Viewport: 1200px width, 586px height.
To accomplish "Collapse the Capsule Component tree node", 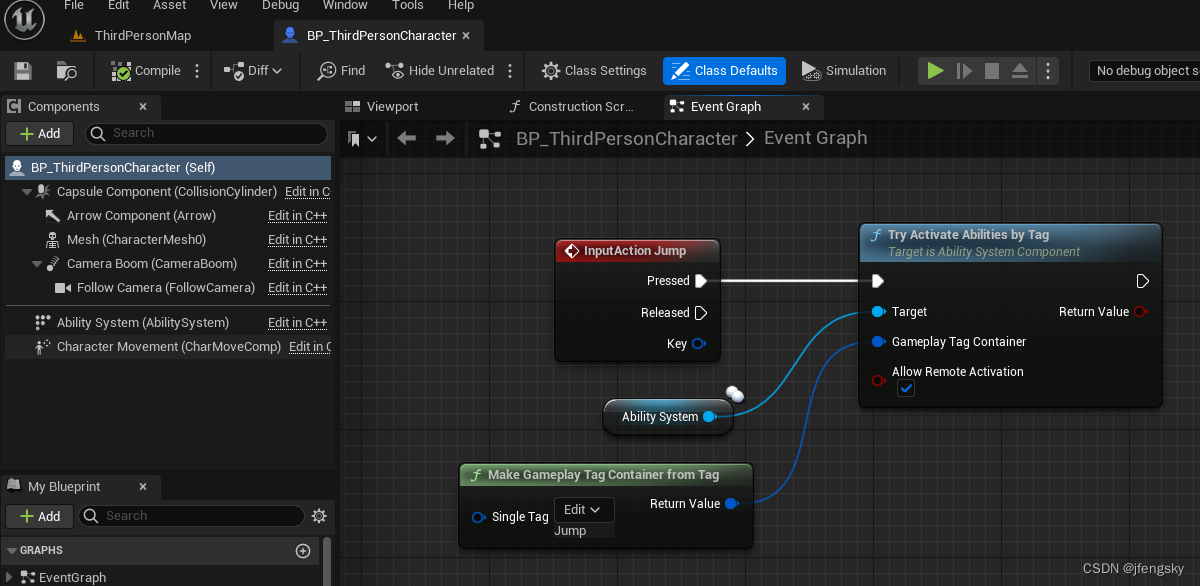I will pos(27,191).
